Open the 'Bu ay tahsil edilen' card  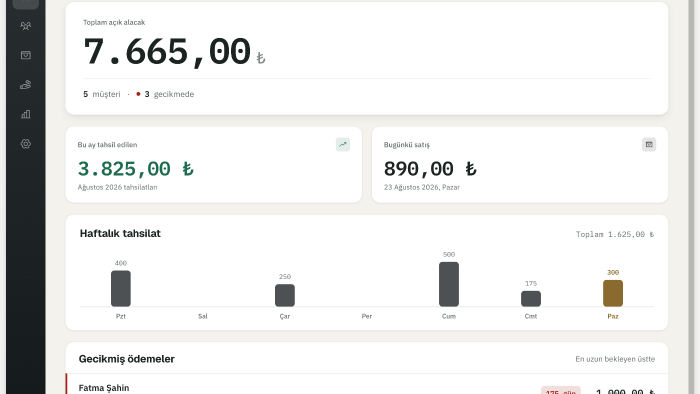coord(214,165)
